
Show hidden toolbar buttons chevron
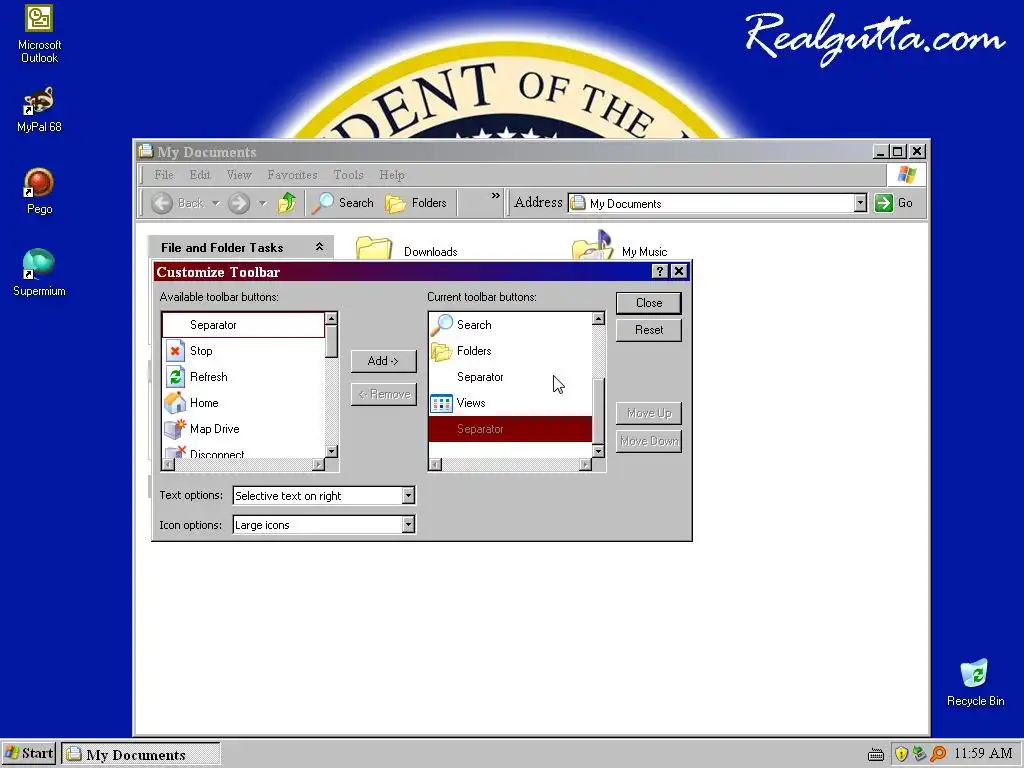coord(496,195)
